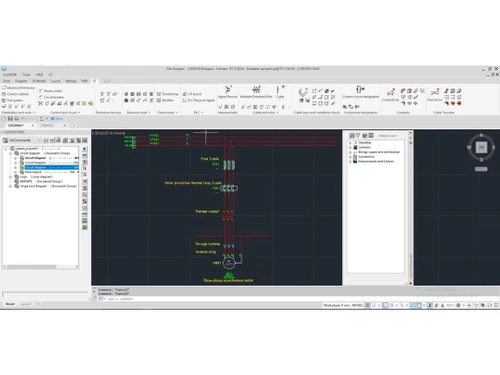Image resolution: width=500 pixels, height=375 pixels.
Task: Select the Multiple Potential Wire tool
Action: point(256,92)
